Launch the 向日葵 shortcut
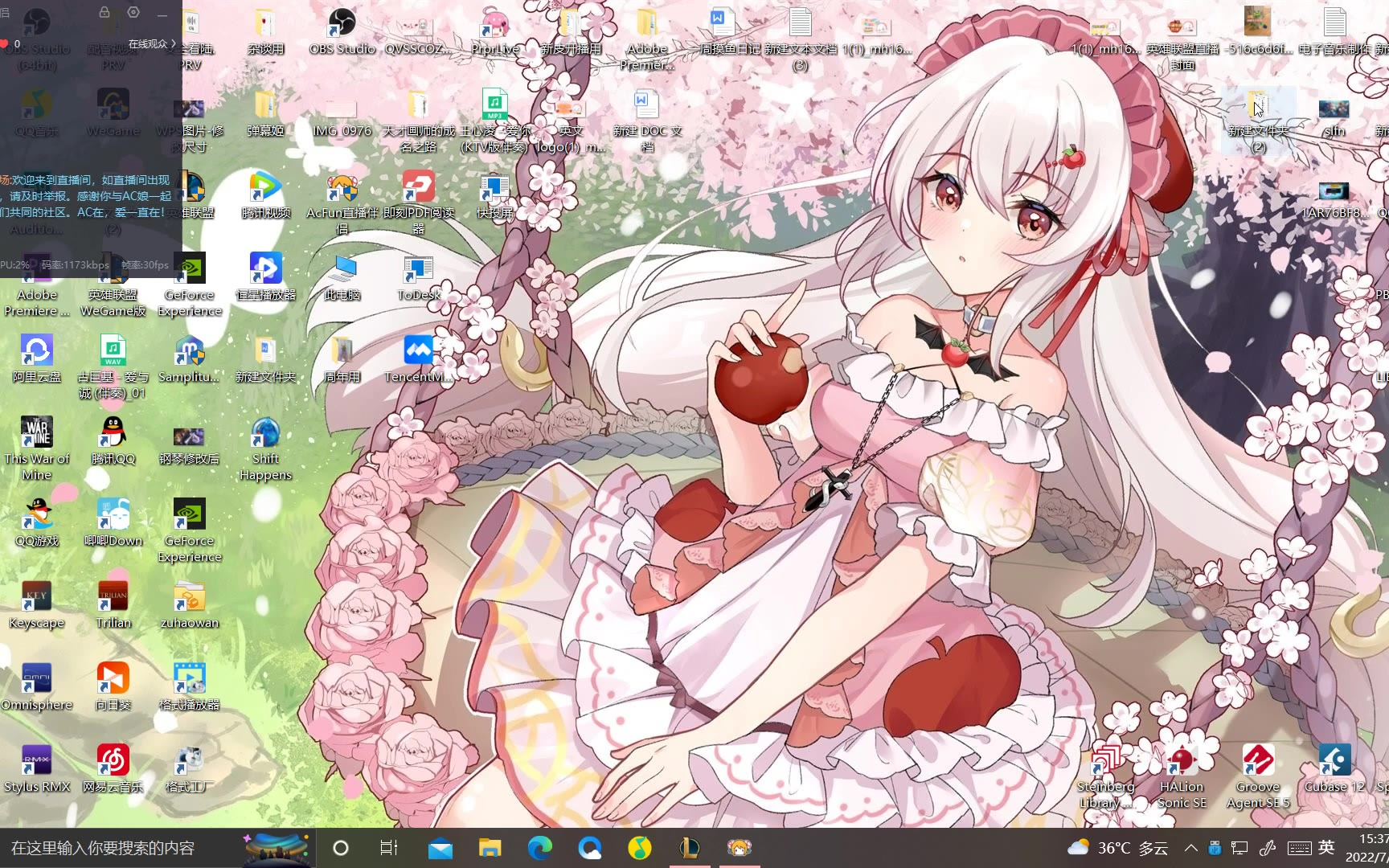 [x=113, y=688]
